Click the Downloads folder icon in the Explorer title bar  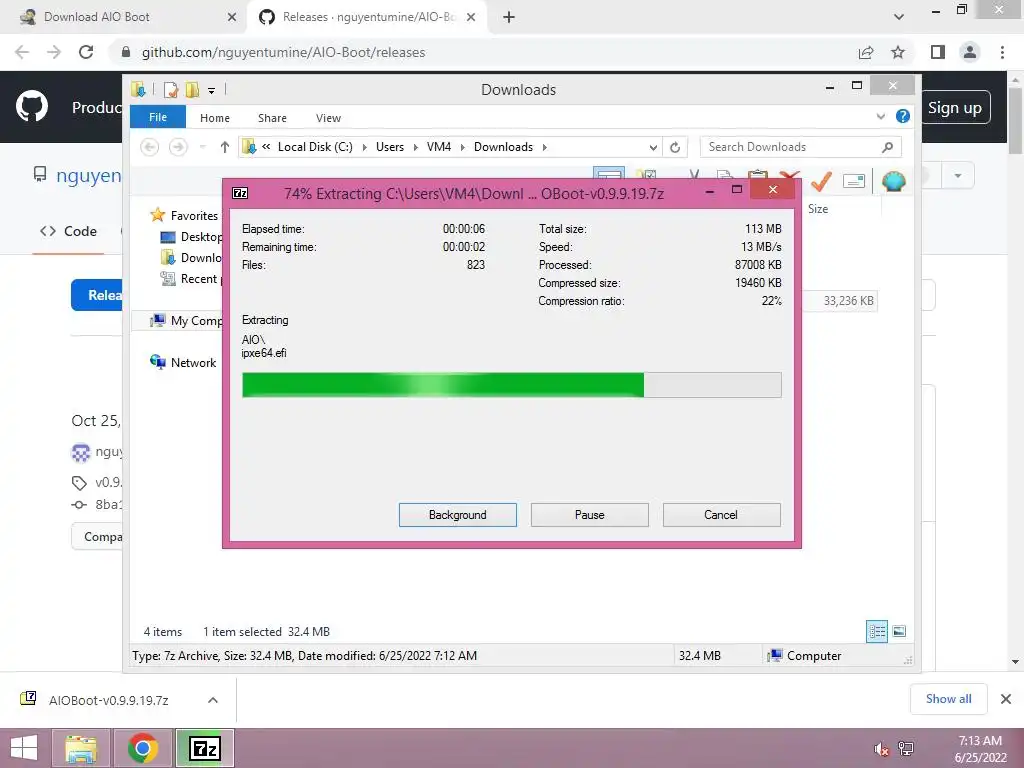click(x=138, y=89)
